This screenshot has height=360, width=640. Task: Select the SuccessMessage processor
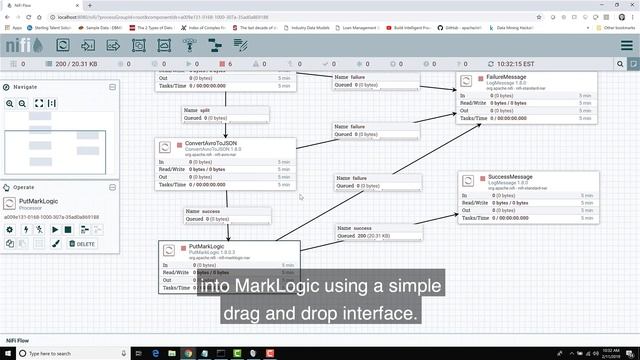(529, 198)
